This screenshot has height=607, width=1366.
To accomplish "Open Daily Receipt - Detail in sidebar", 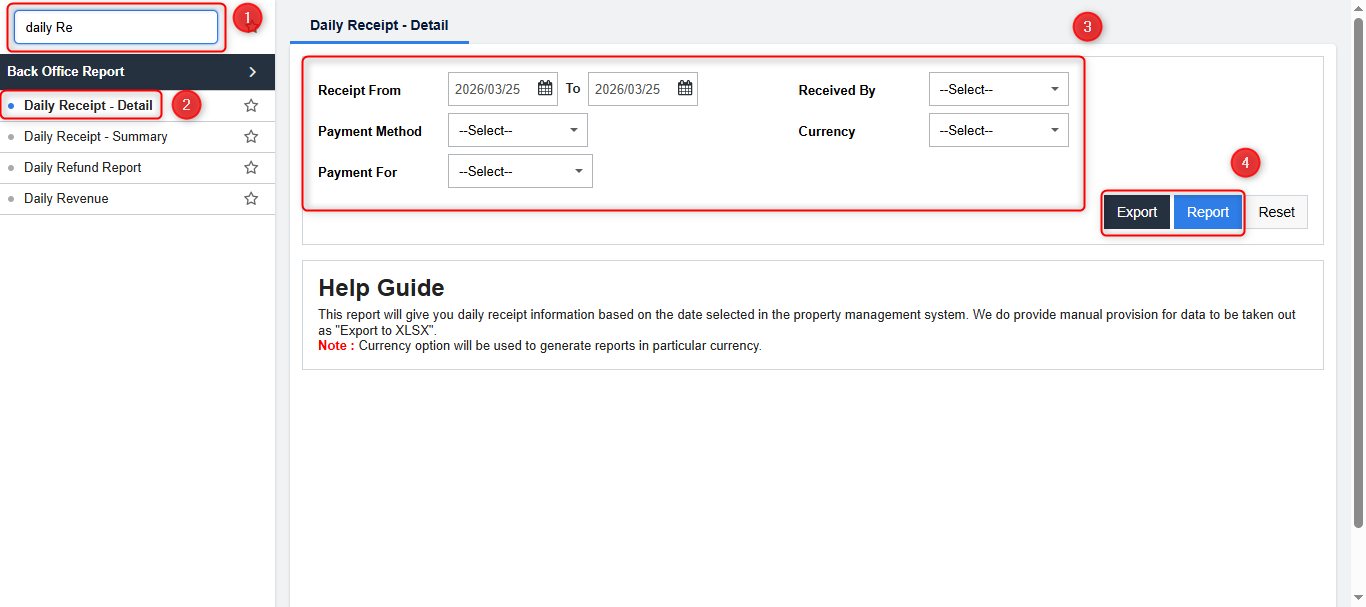I will coord(88,105).
